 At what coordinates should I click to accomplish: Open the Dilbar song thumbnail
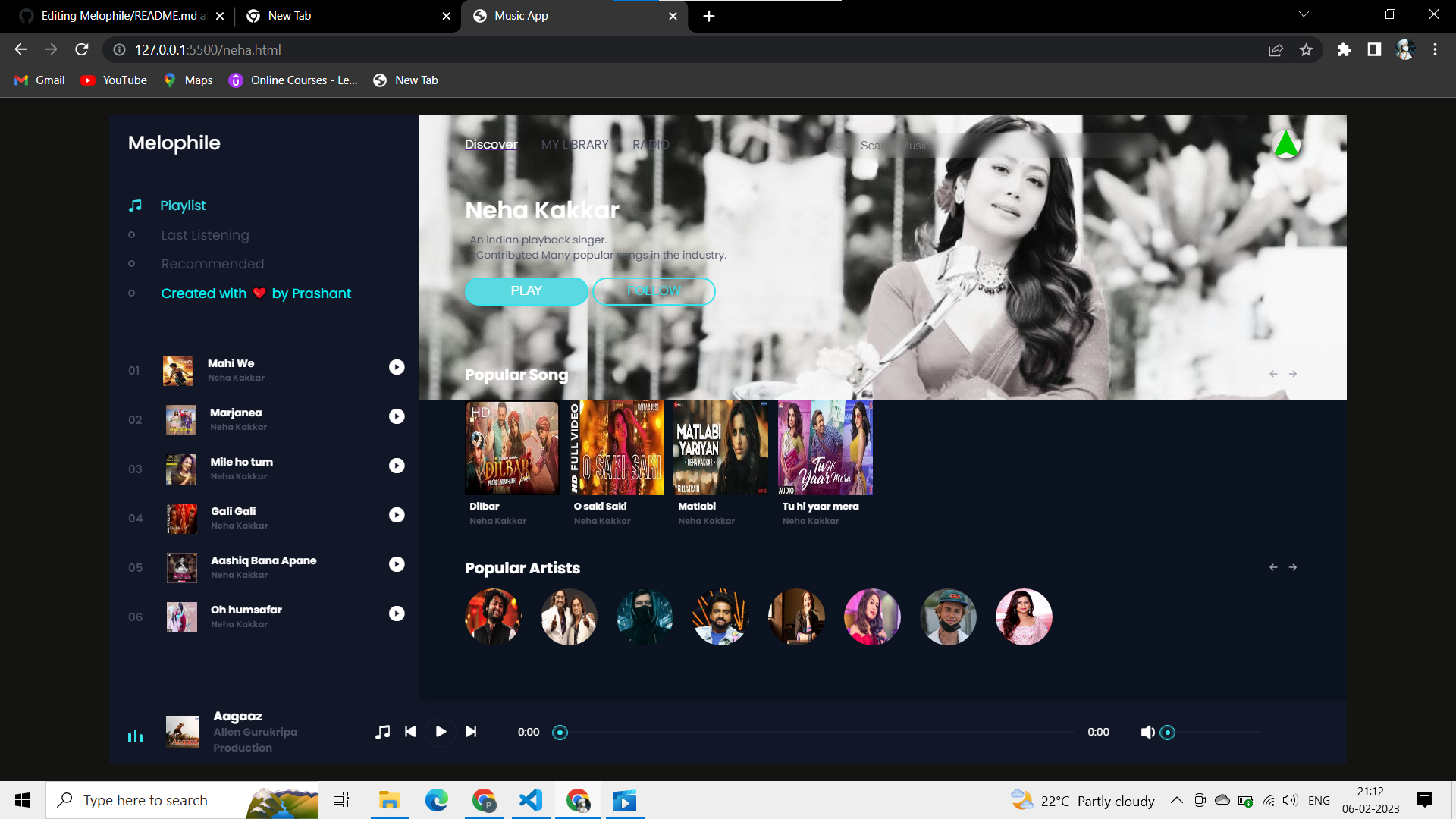pyautogui.click(x=512, y=447)
